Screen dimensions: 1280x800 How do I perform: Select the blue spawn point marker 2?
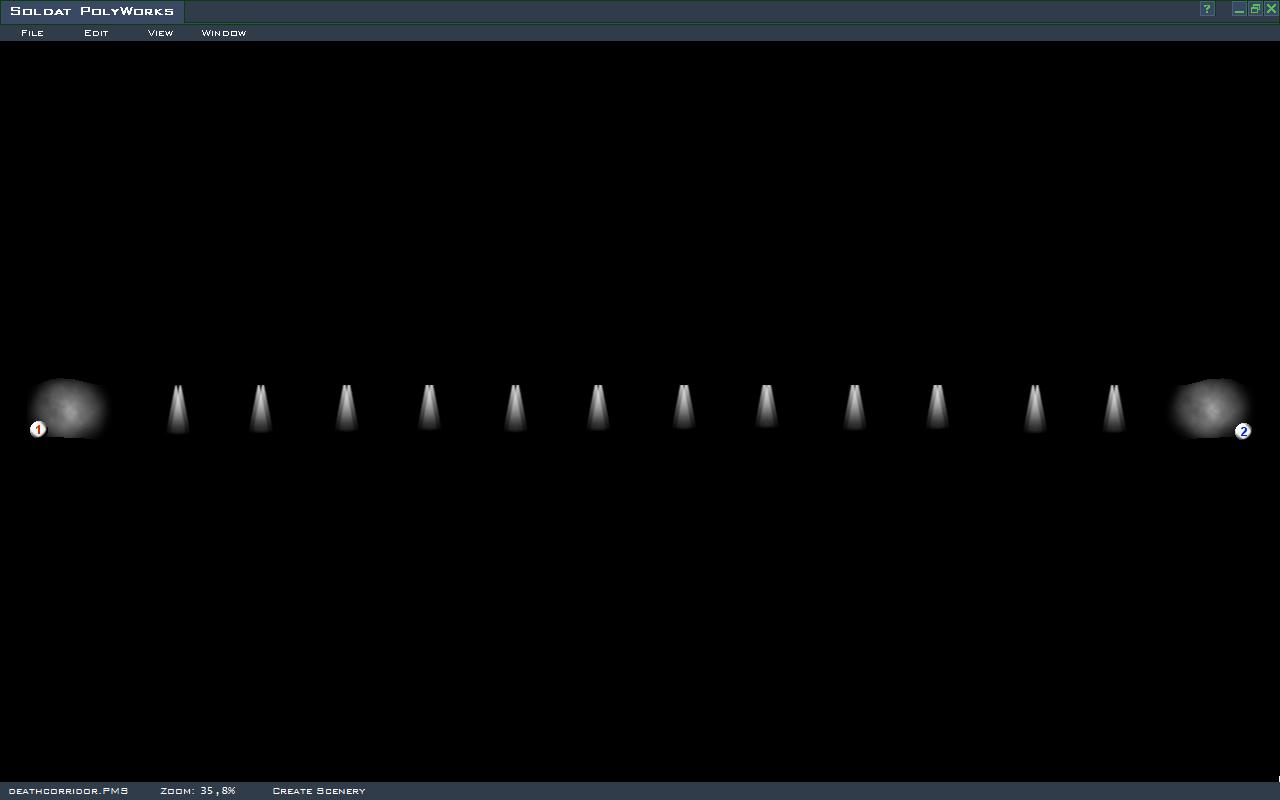tap(1242, 431)
